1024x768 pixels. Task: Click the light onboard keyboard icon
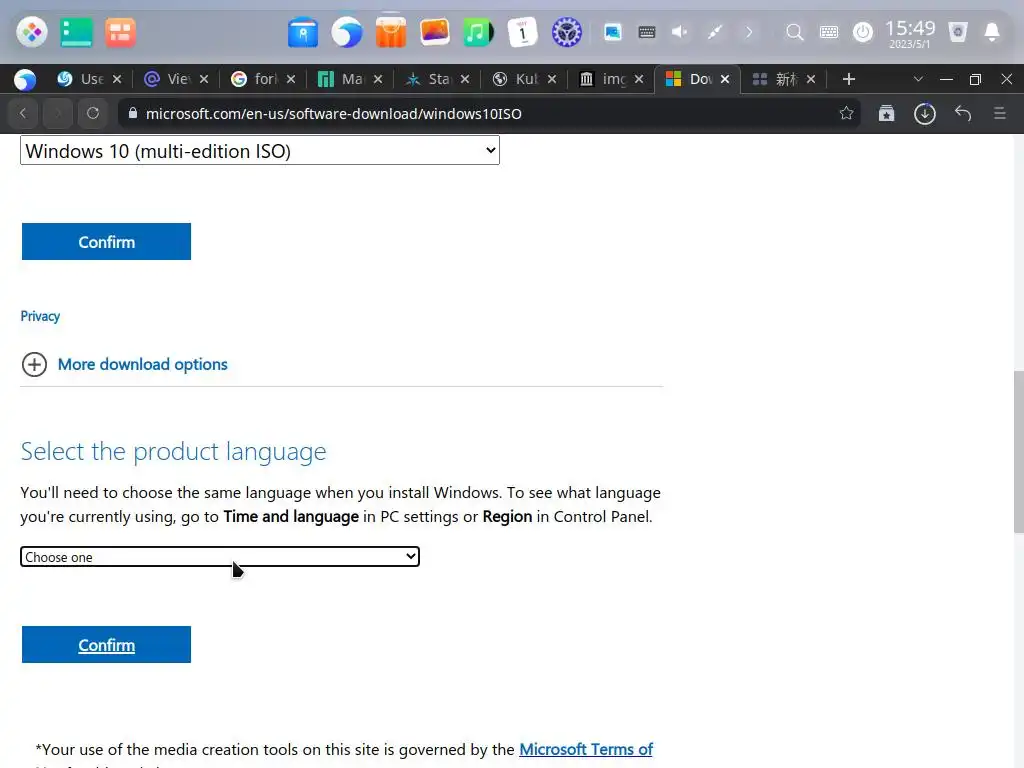tap(829, 32)
